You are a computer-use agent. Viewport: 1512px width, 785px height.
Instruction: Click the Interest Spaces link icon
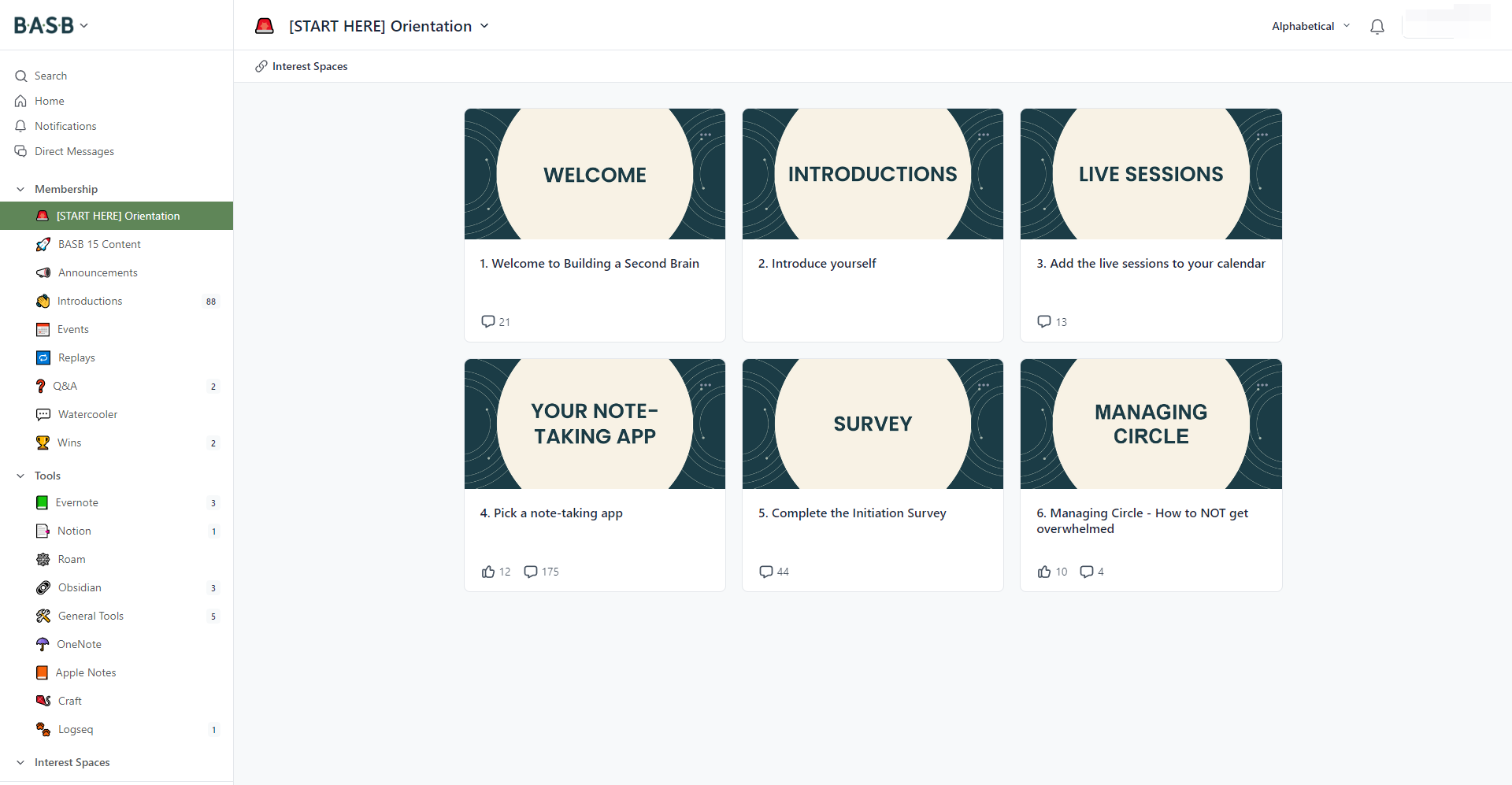(261, 66)
